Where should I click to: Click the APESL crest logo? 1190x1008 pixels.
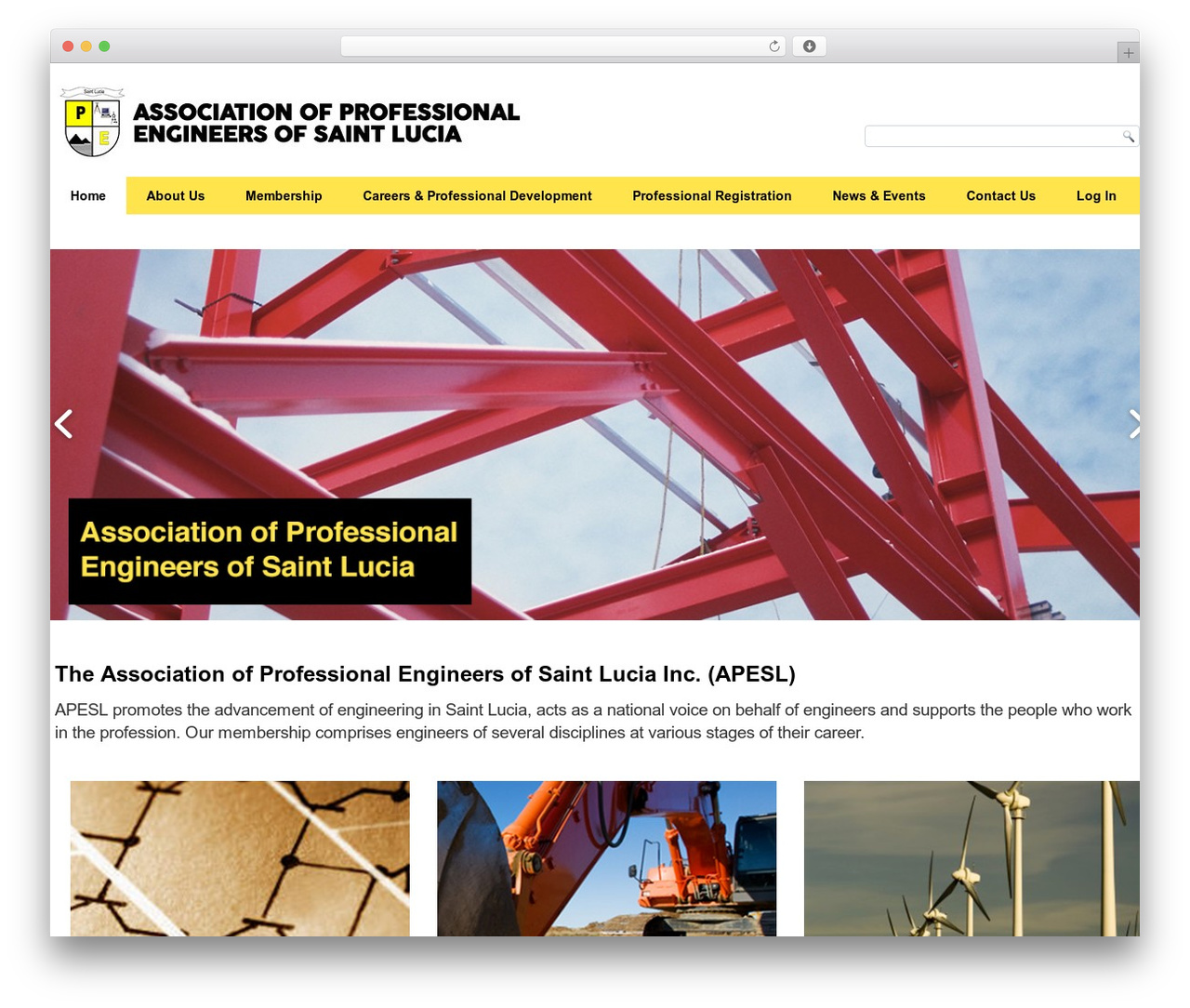(92, 122)
